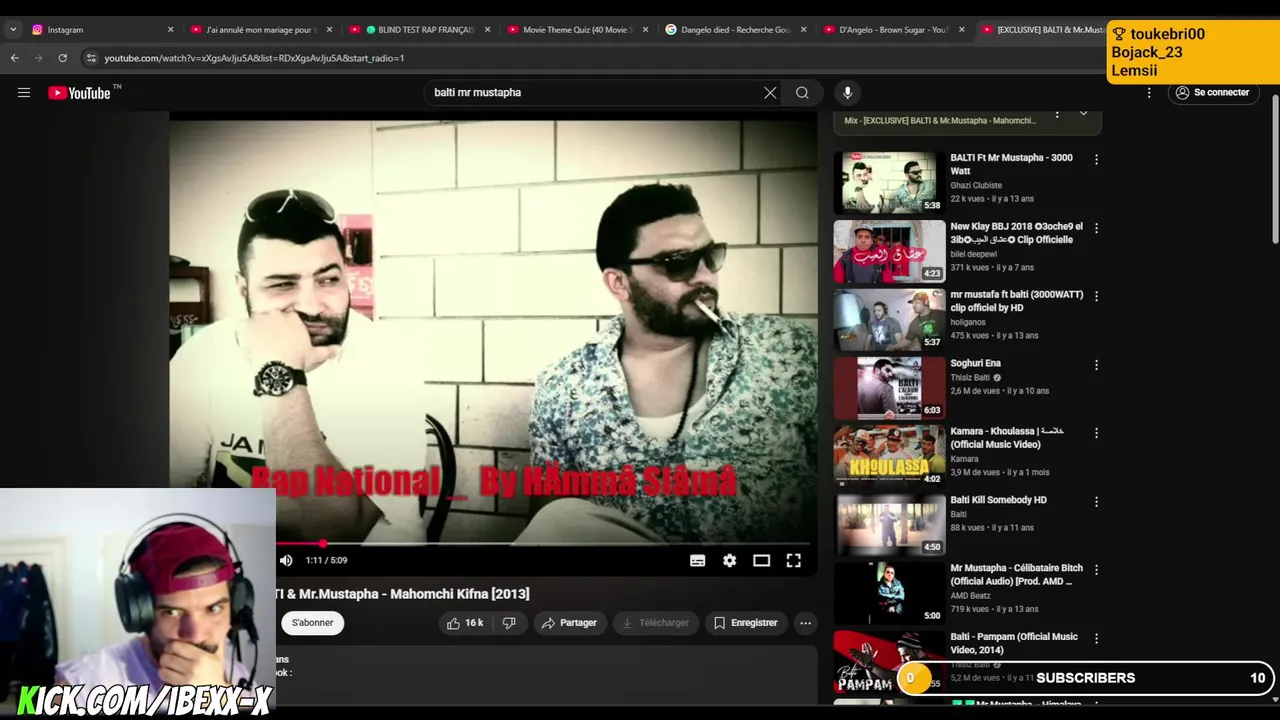Viewport: 1280px width, 720px height.
Task: Save video with Enregistrer button
Action: [x=745, y=623]
